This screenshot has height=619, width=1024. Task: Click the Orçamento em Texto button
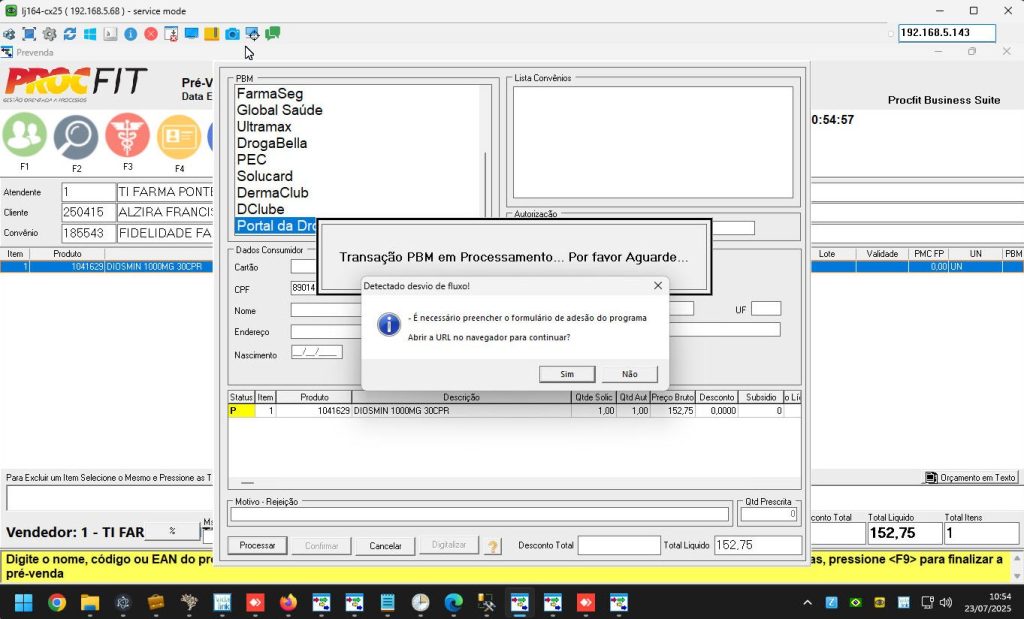(969, 478)
